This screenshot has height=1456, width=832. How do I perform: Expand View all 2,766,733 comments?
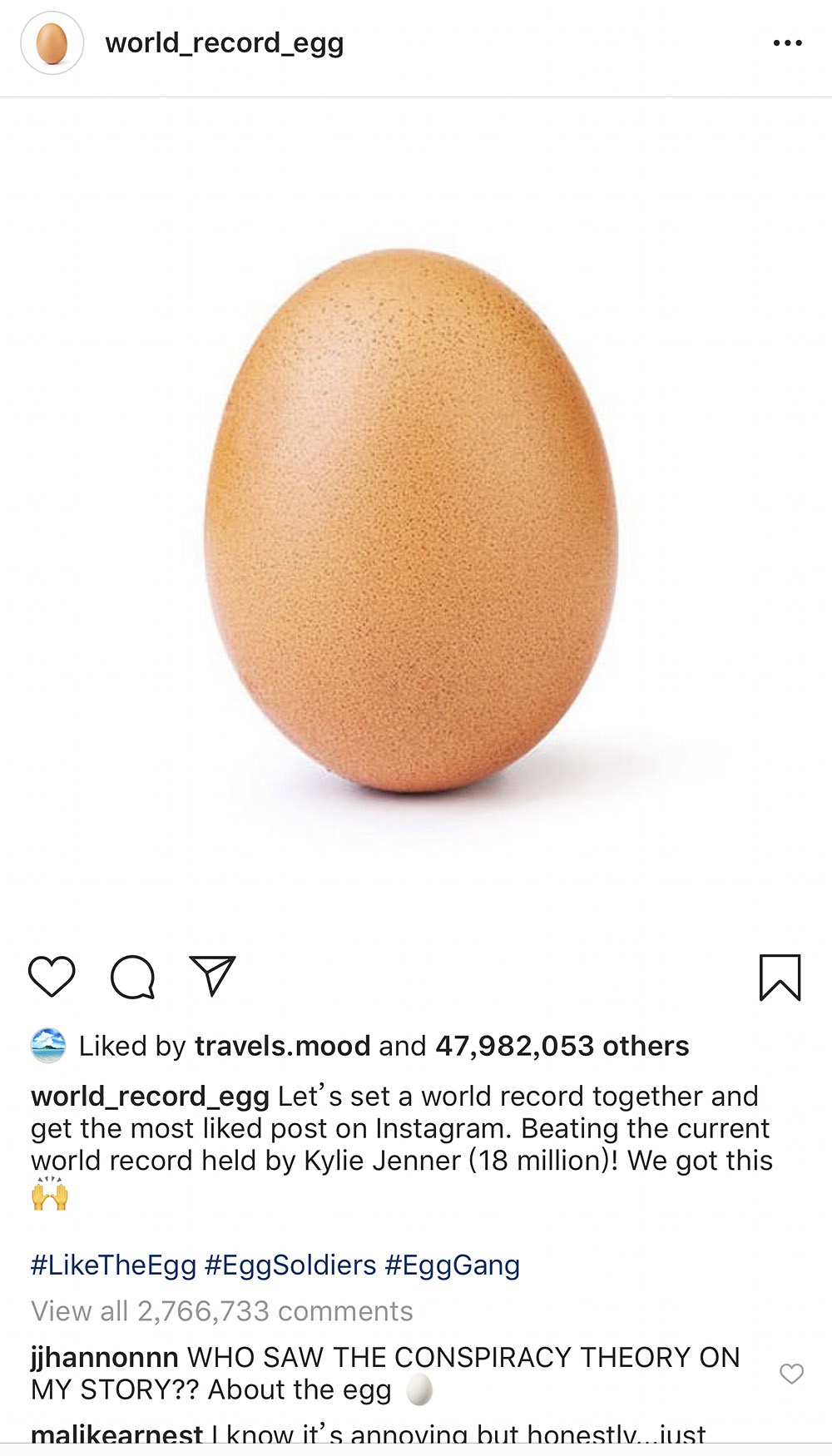click(222, 1311)
